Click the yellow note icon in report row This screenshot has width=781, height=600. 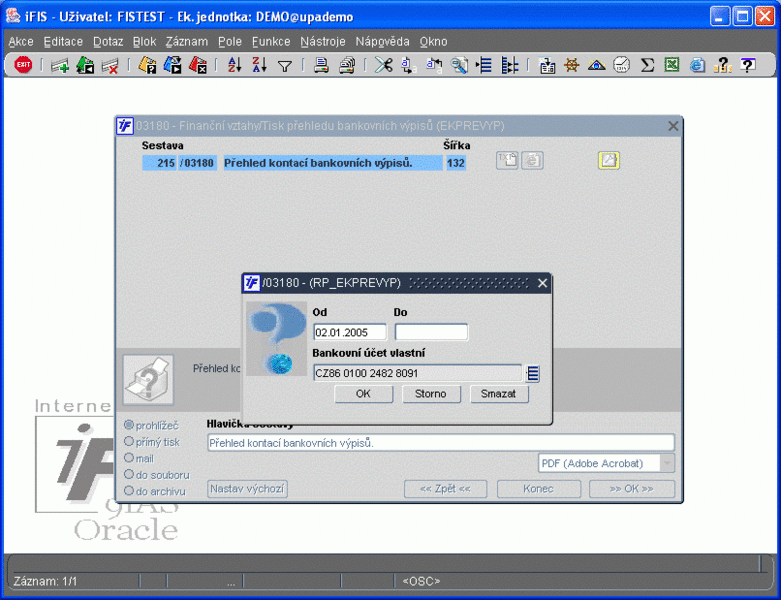[609, 160]
